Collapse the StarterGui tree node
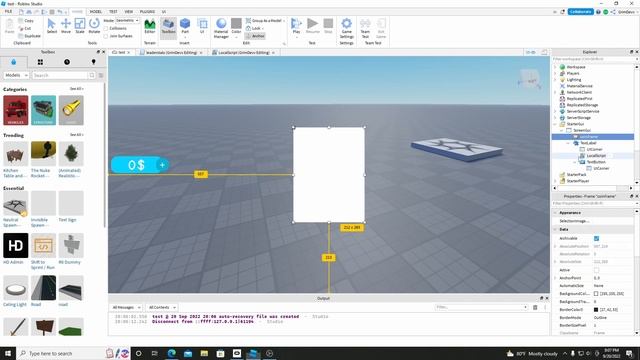Screen dimensions: 640x360 [x=555, y=124]
